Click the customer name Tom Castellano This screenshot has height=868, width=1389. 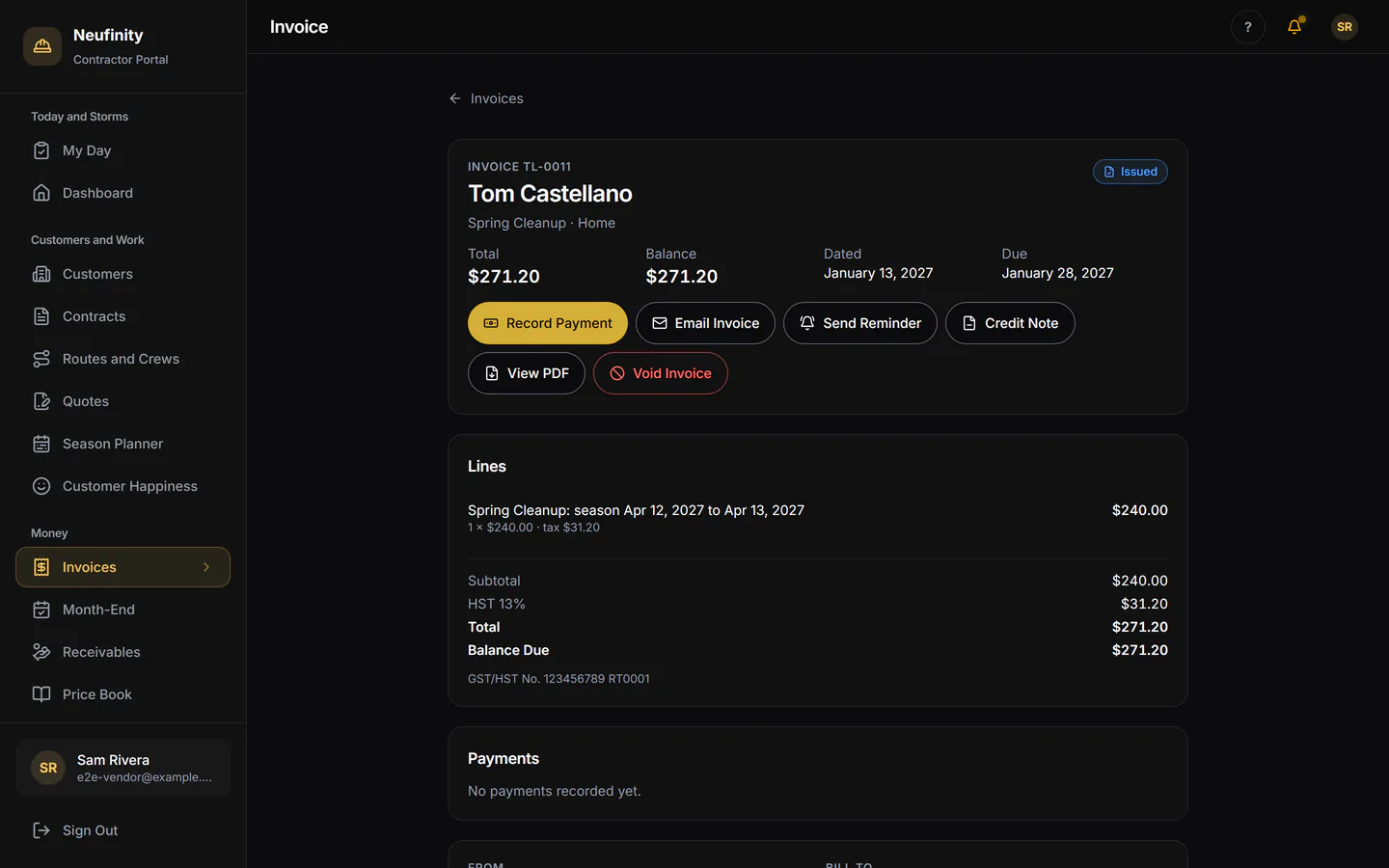(550, 194)
